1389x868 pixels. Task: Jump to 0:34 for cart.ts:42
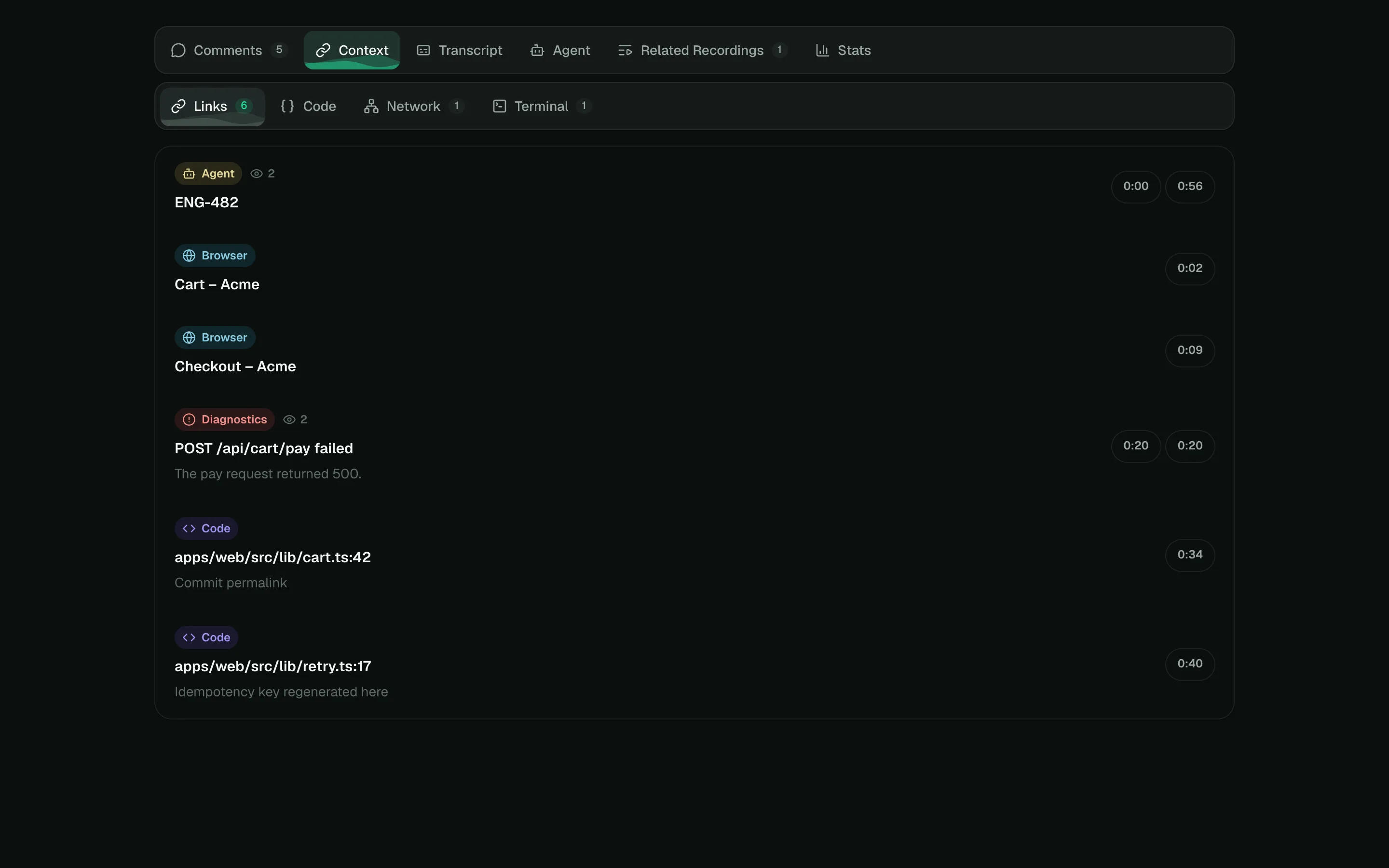click(x=1190, y=555)
